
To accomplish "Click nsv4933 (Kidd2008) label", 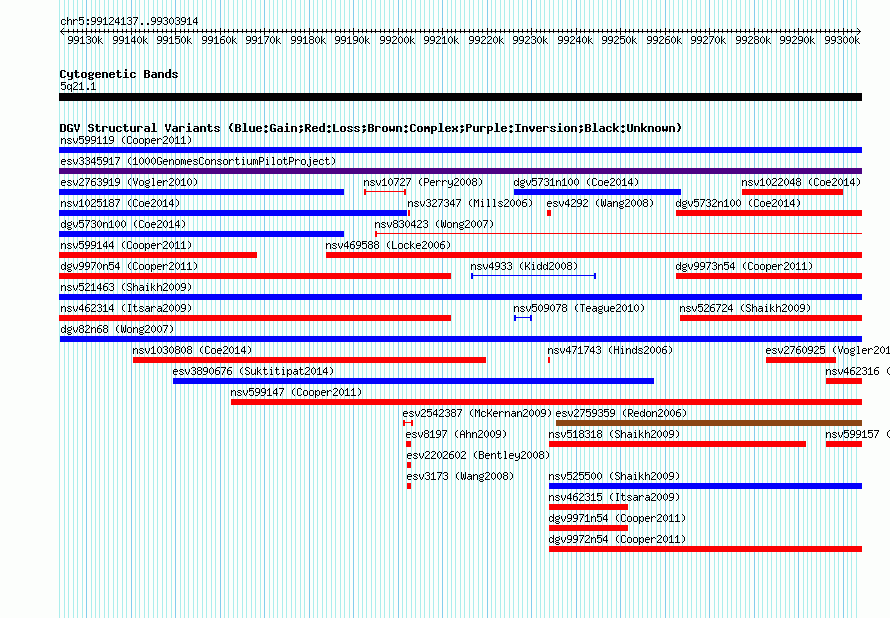I will tap(524, 266).
